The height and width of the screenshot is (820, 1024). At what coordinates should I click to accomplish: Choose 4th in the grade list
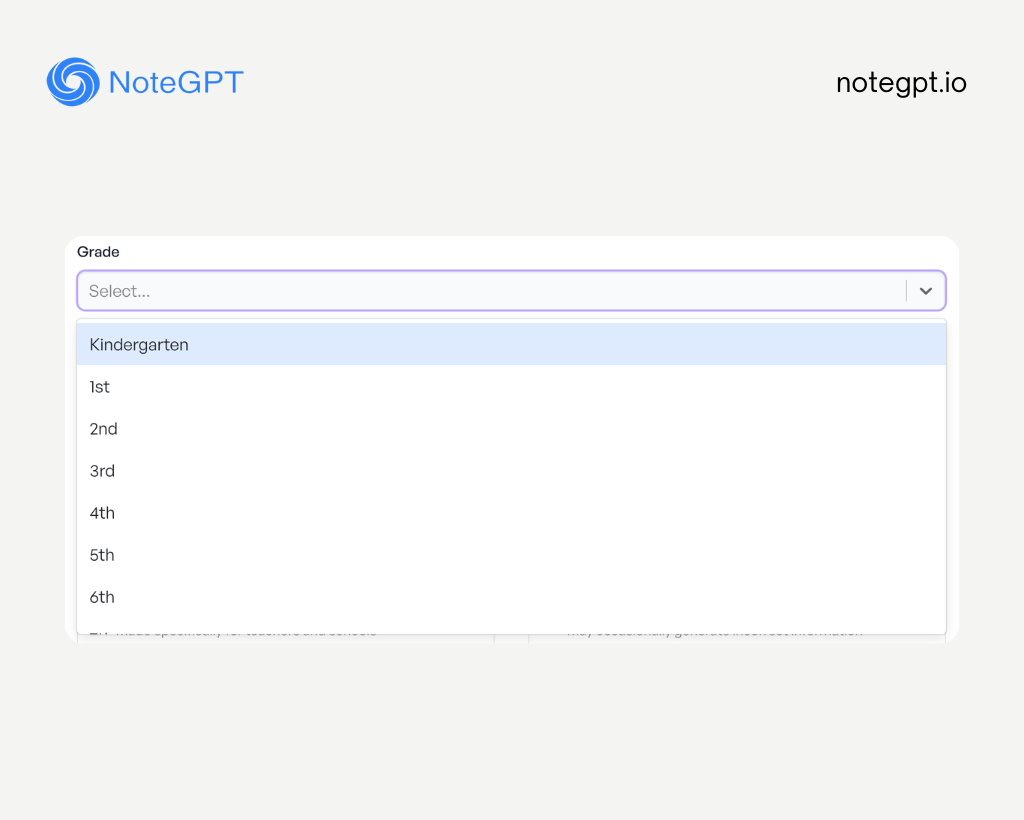coord(103,513)
